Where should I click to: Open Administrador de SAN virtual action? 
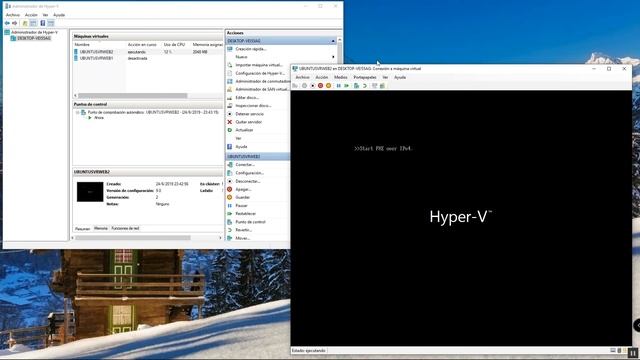[262, 89]
